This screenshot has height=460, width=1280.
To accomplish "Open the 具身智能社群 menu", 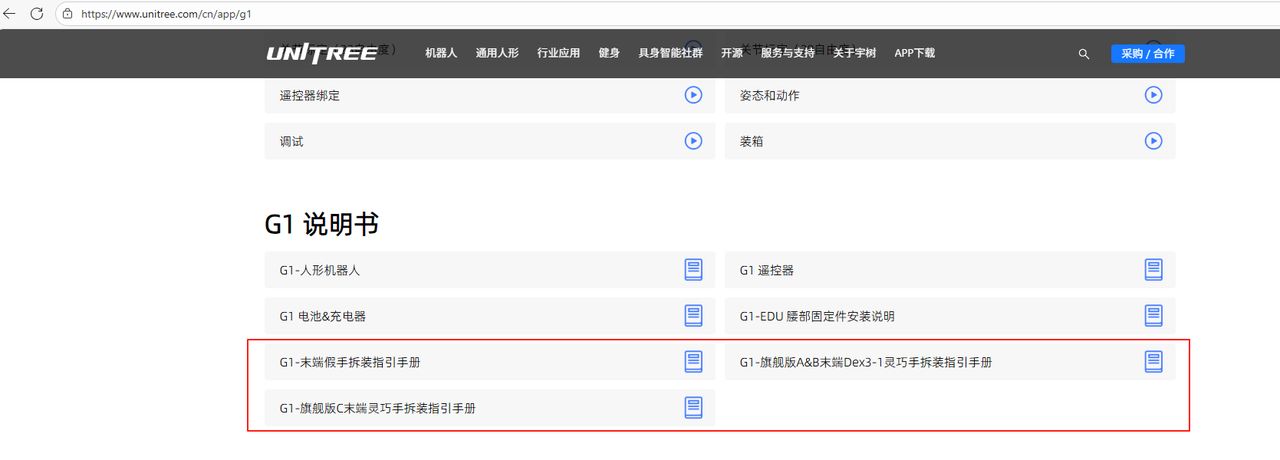I will point(670,53).
